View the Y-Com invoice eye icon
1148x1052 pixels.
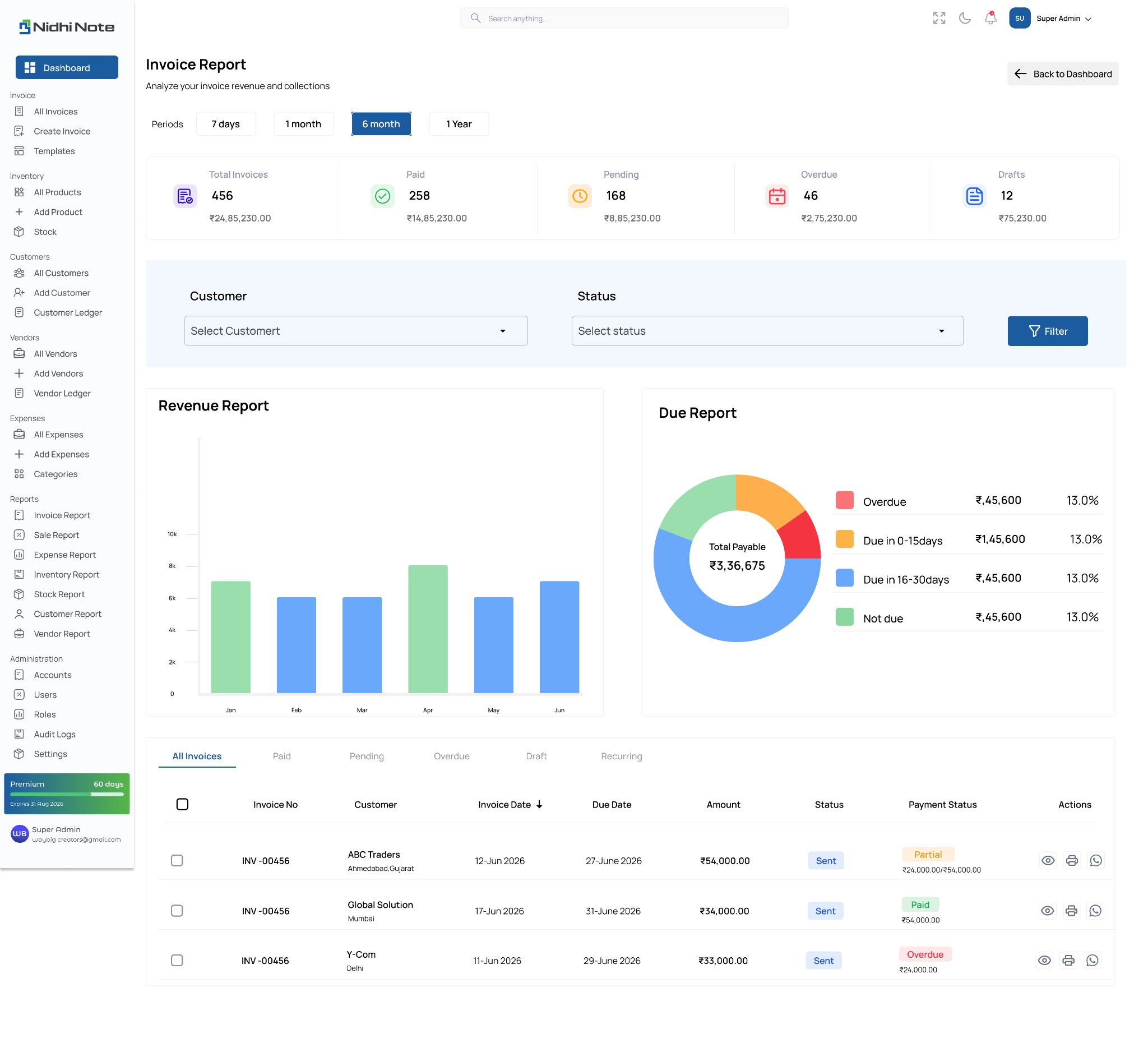click(1044, 960)
